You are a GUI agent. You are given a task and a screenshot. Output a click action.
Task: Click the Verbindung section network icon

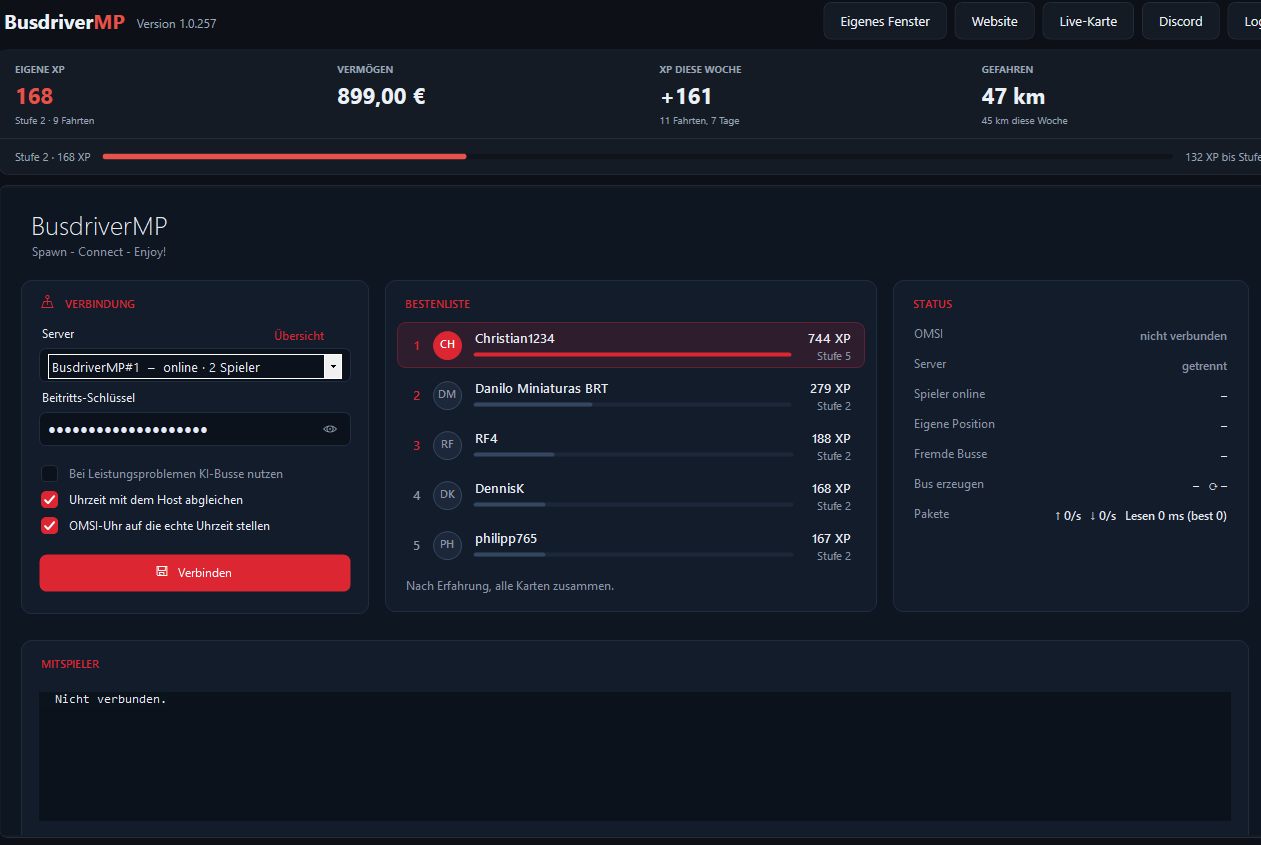pos(47,302)
